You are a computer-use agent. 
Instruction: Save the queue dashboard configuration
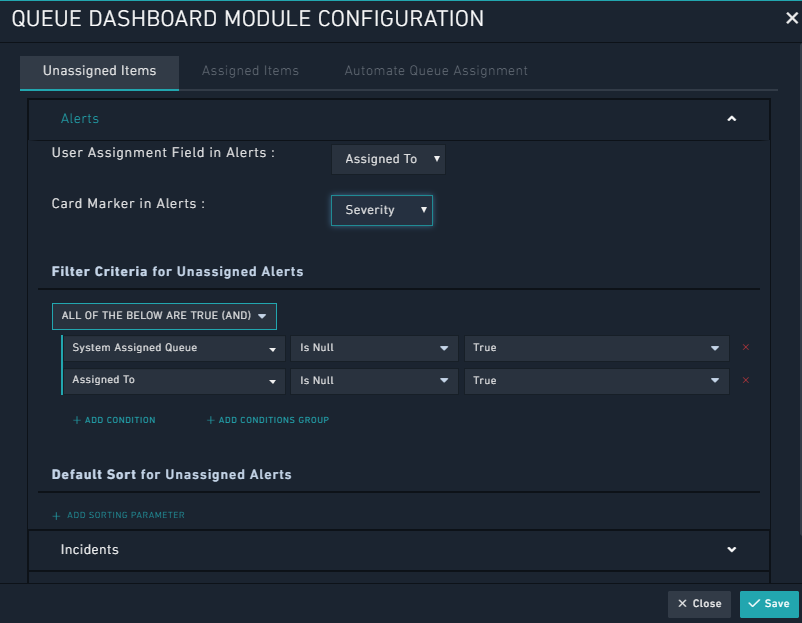(x=769, y=604)
